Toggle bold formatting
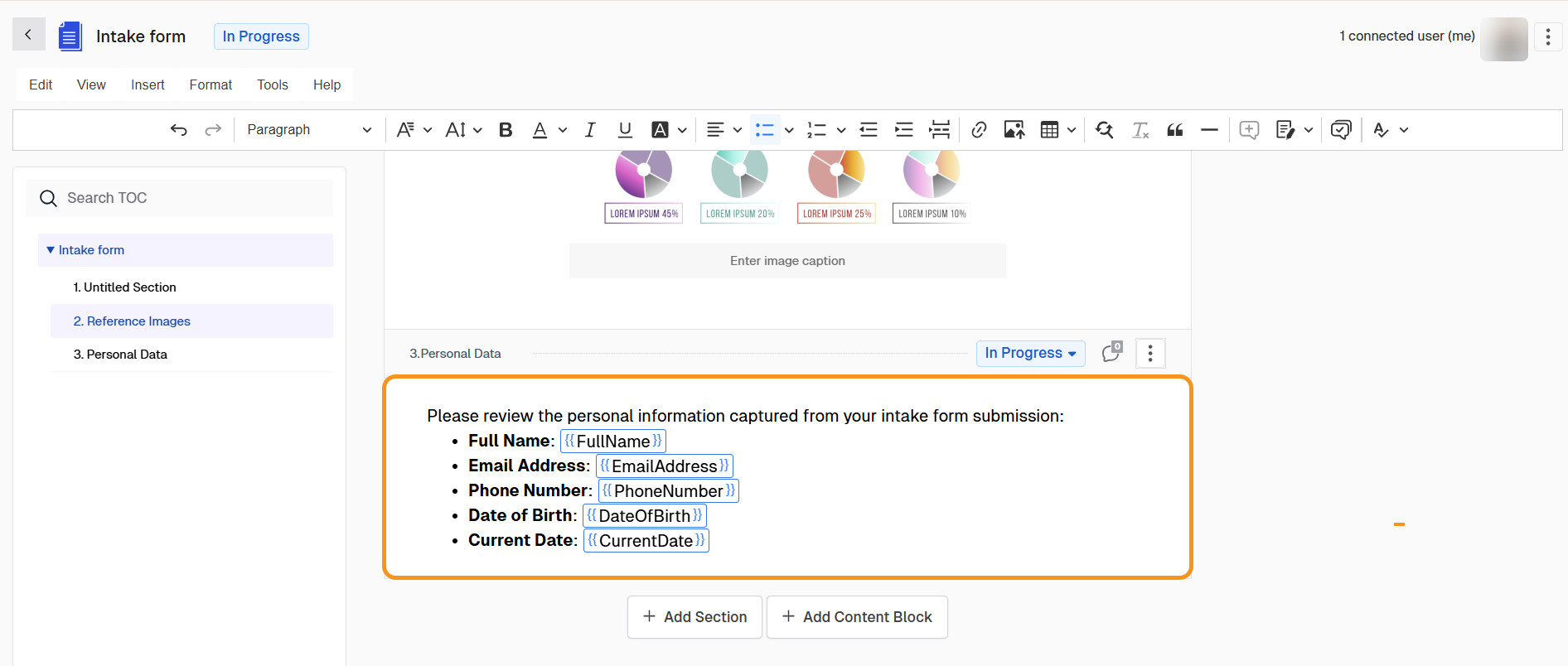The height and width of the screenshot is (666, 1568). (x=506, y=130)
